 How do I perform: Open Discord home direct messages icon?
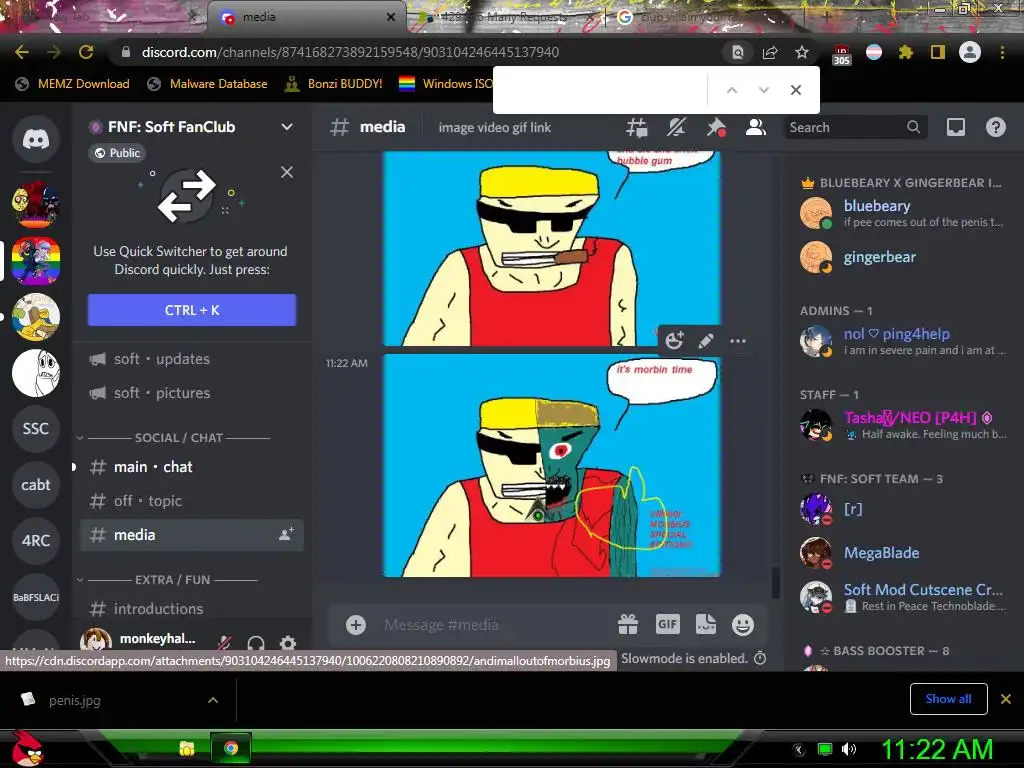coord(36,139)
